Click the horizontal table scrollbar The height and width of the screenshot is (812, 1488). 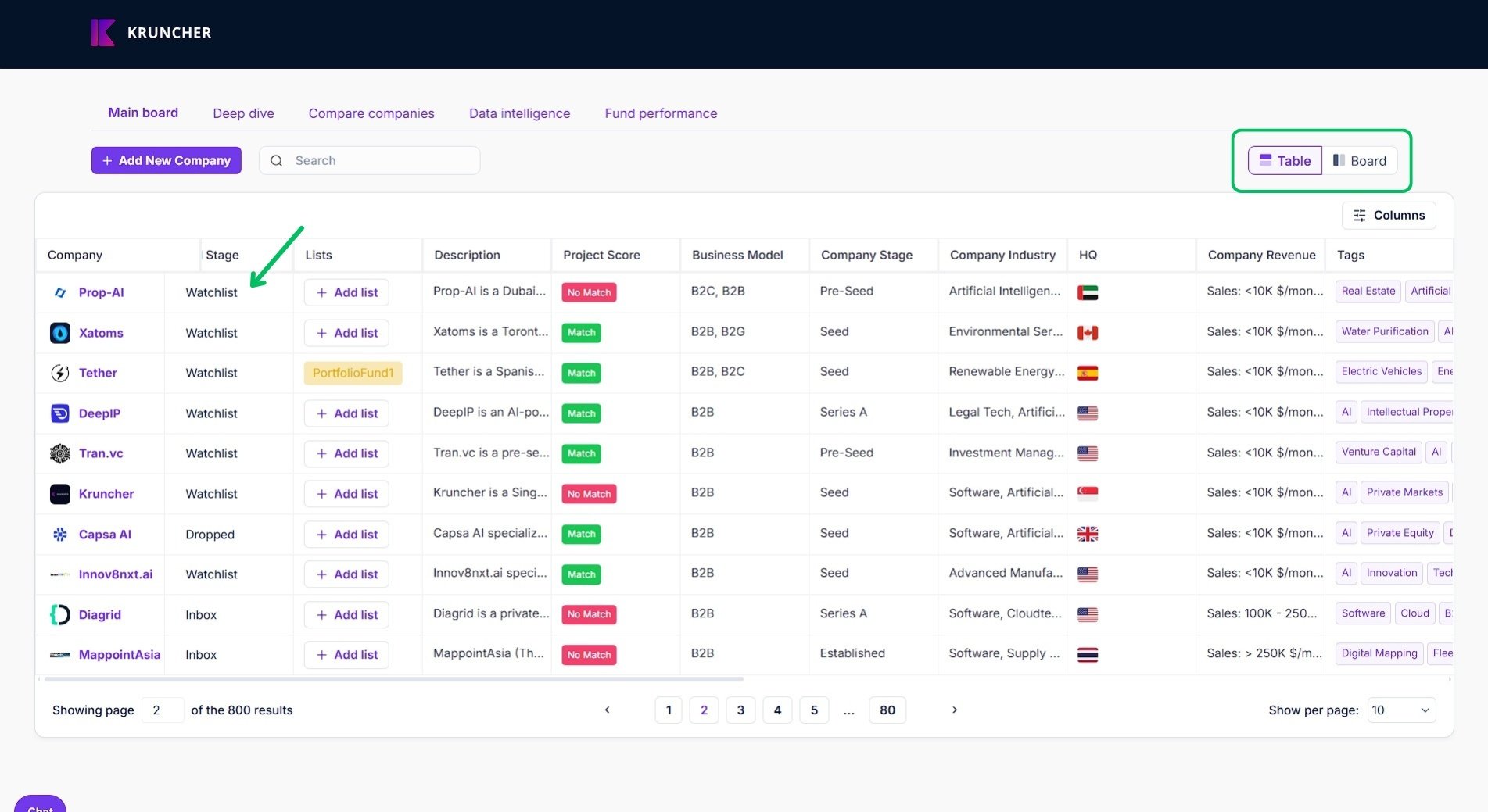(x=394, y=680)
